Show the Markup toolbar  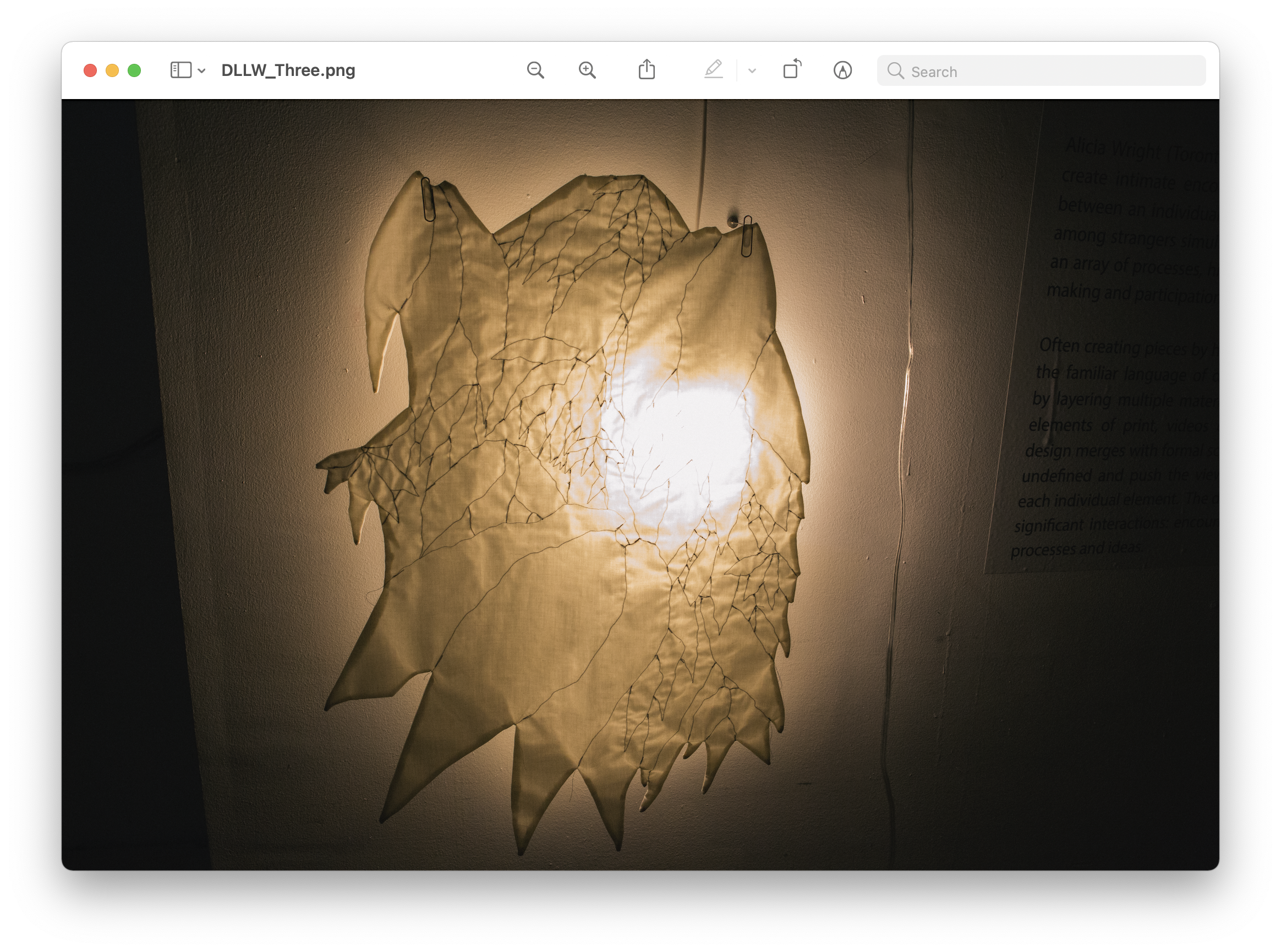click(x=842, y=70)
